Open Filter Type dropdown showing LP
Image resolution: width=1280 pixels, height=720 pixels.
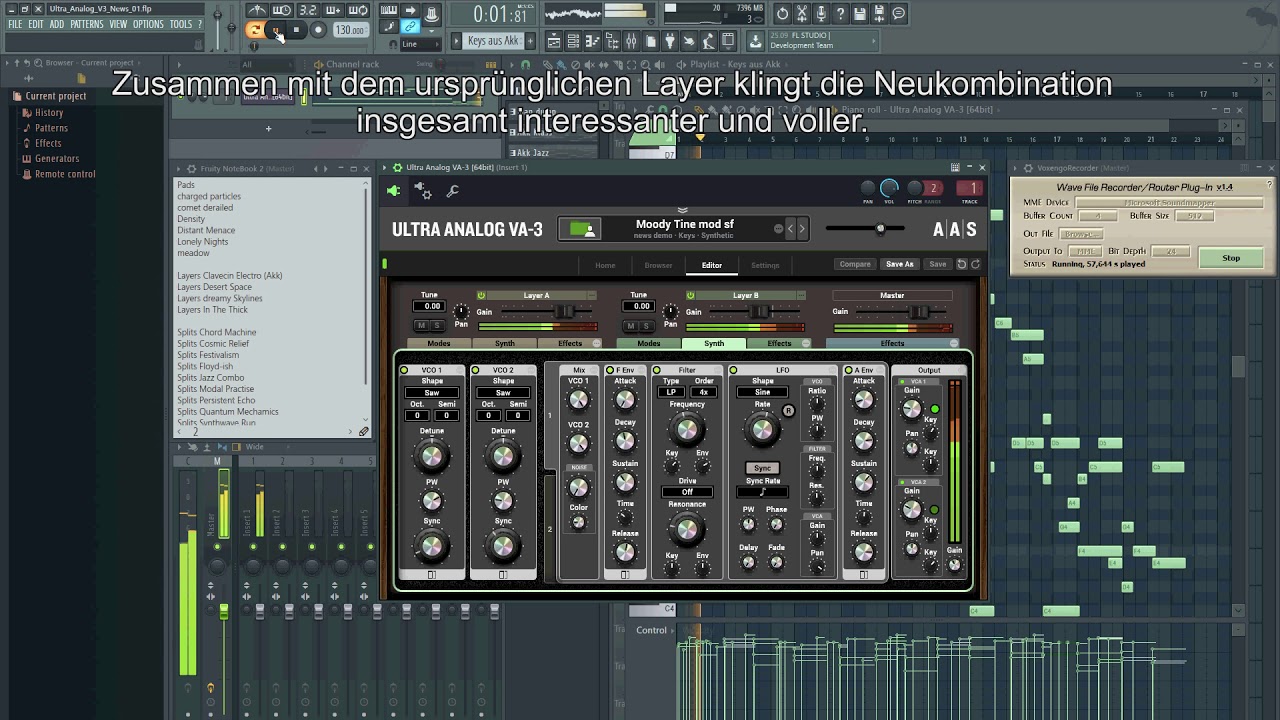[672, 392]
